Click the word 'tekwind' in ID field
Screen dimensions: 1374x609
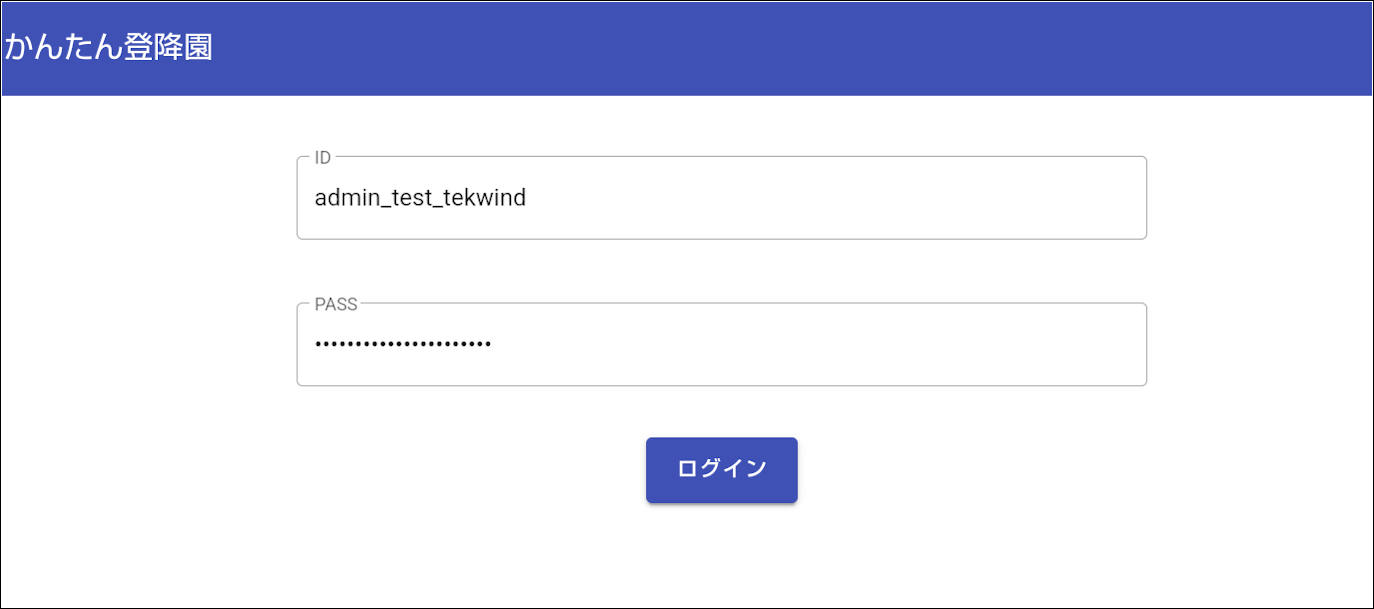(490, 198)
